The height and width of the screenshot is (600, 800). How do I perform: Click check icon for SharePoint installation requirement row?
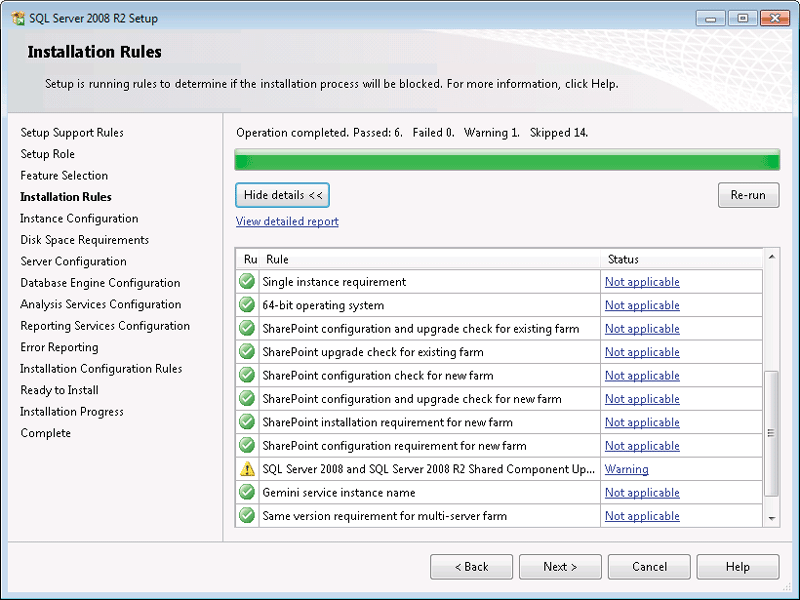[x=247, y=422]
